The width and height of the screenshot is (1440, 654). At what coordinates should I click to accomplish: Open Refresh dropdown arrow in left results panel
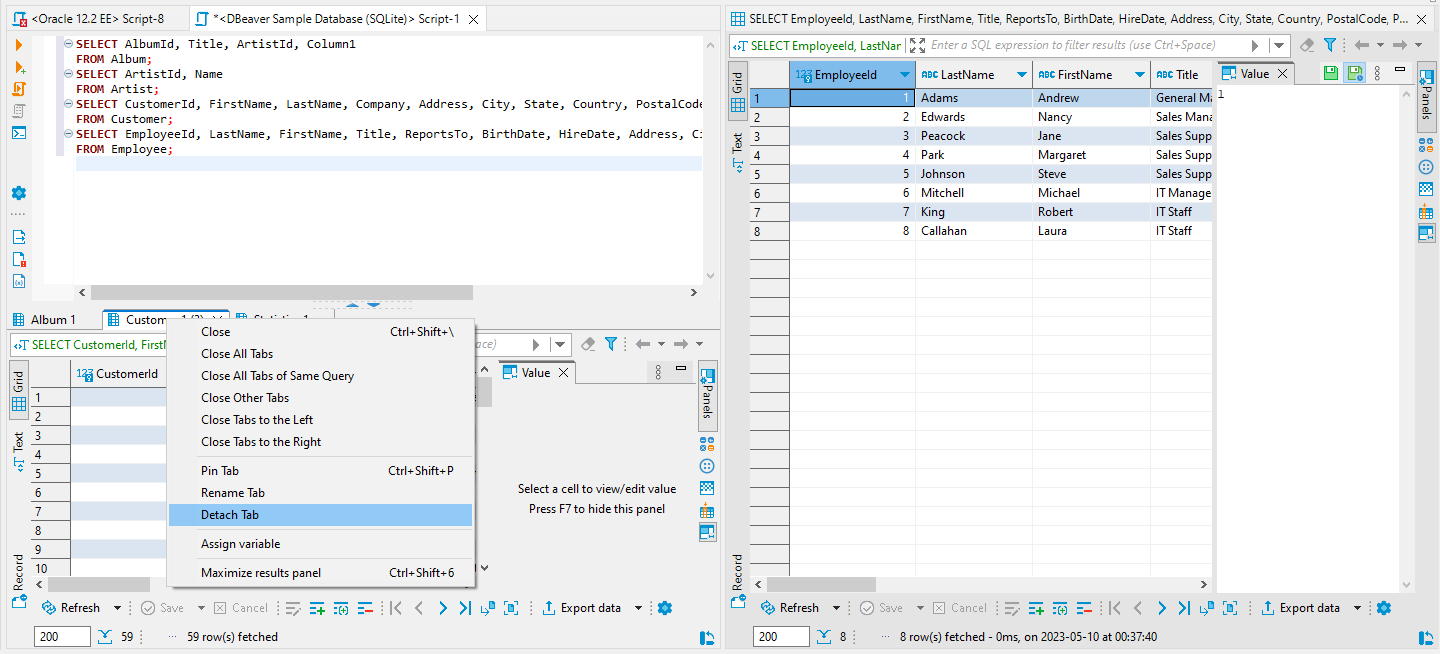point(117,608)
